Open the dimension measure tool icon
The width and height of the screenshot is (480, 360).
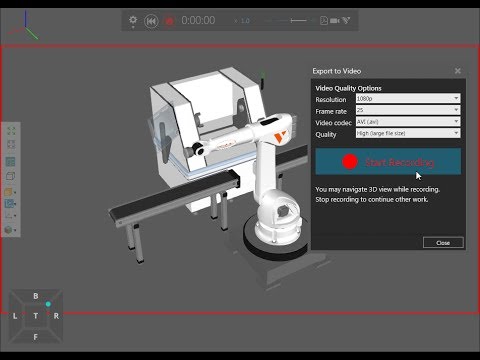click(x=8, y=216)
